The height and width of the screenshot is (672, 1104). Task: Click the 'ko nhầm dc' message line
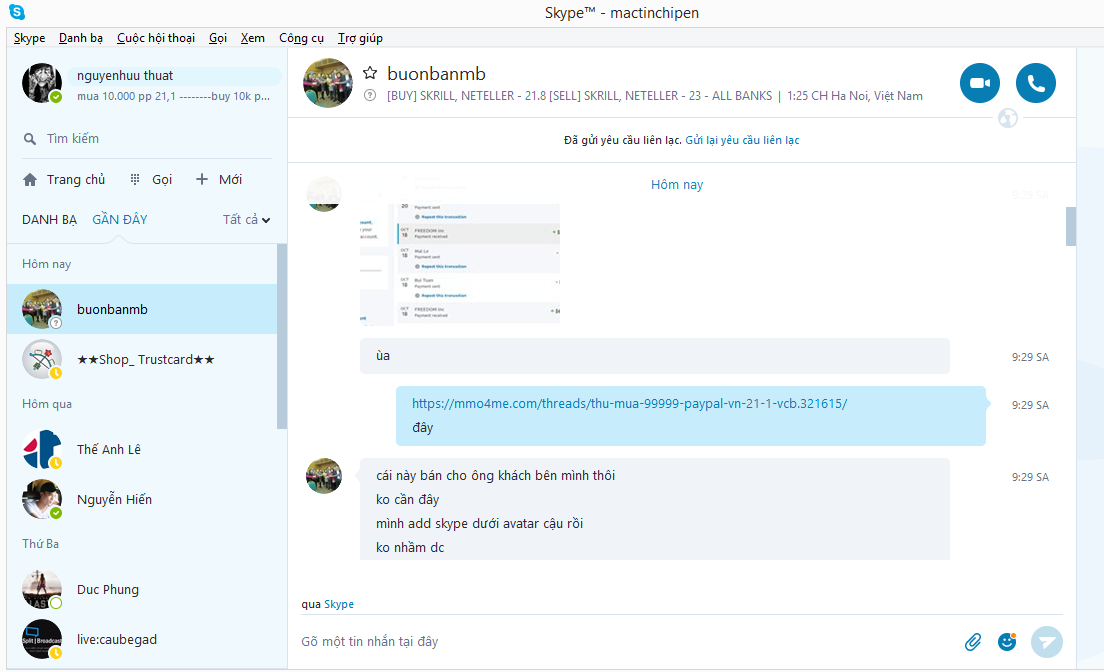pos(410,547)
